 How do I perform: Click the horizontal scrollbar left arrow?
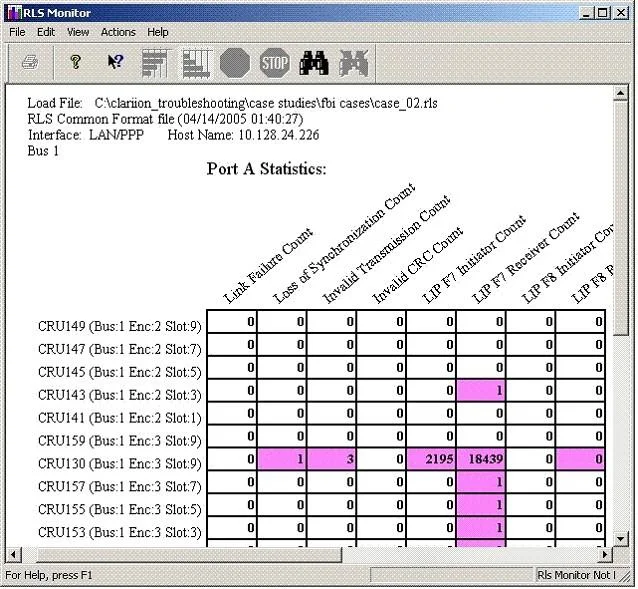[13, 554]
